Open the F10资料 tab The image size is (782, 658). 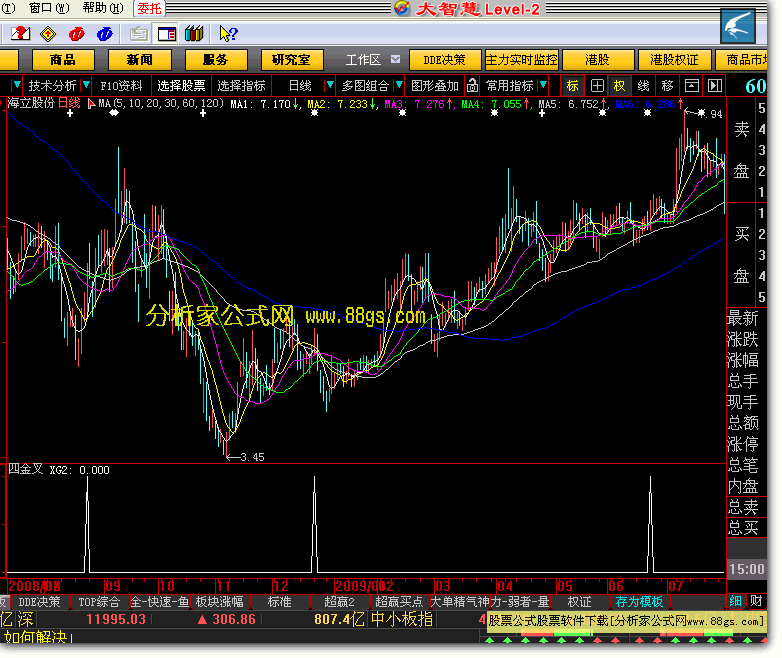click(121, 86)
